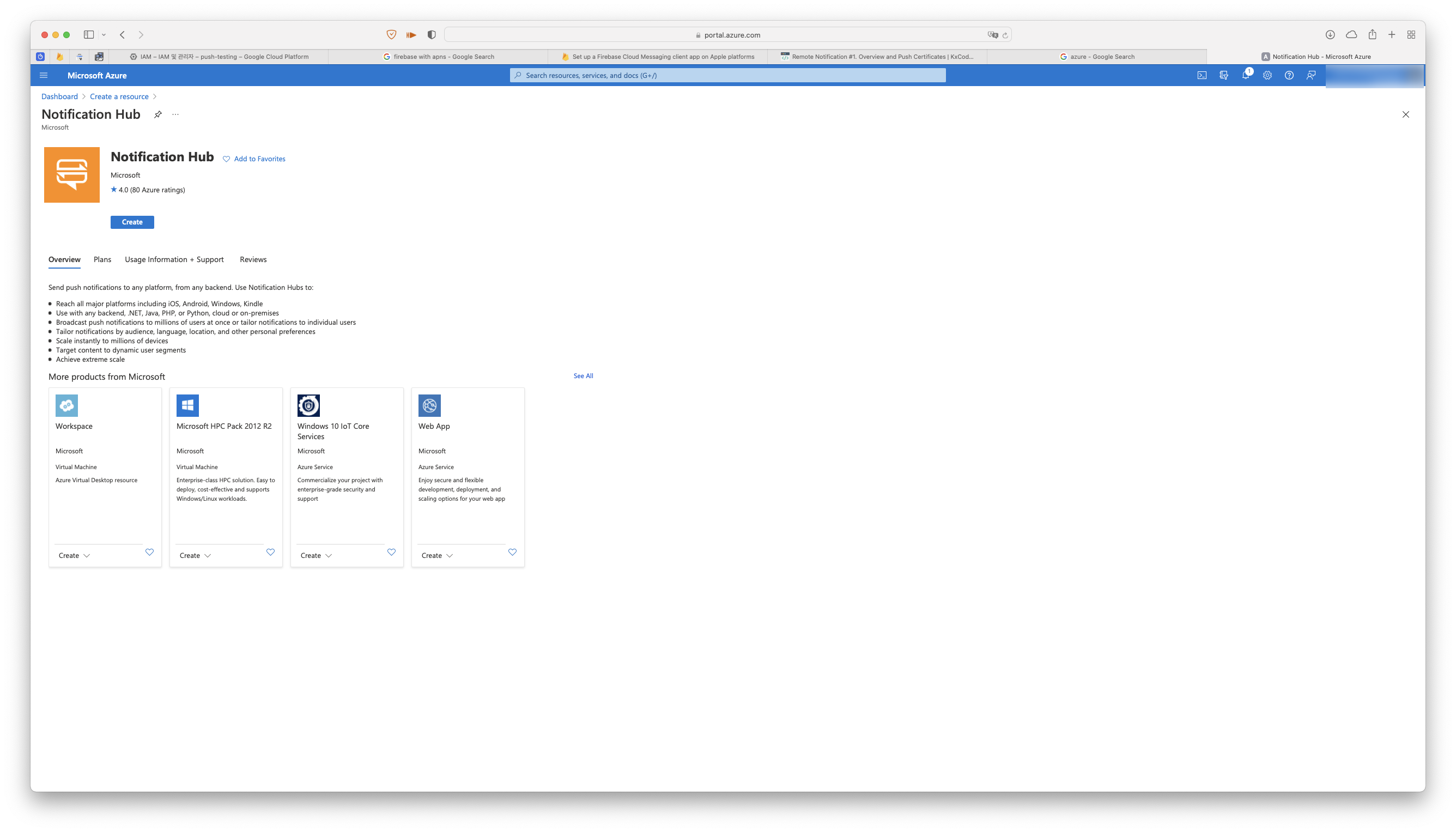Open the directories and subscriptions filter icon

click(1223, 75)
